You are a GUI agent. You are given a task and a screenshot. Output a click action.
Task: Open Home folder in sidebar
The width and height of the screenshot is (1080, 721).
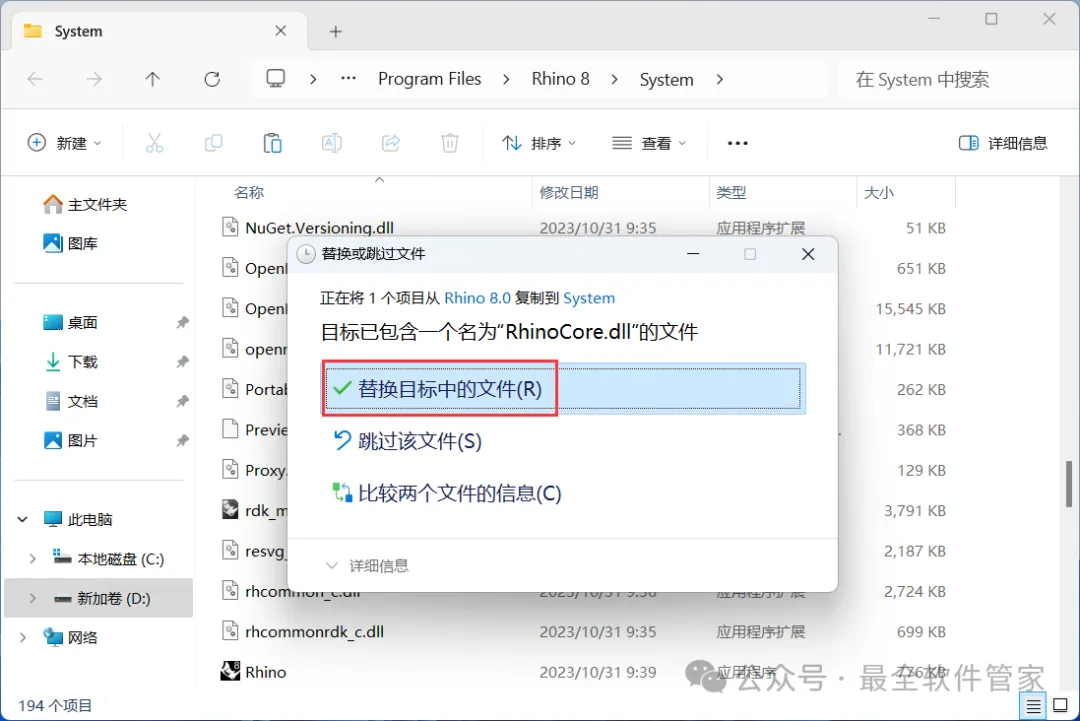(85, 204)
